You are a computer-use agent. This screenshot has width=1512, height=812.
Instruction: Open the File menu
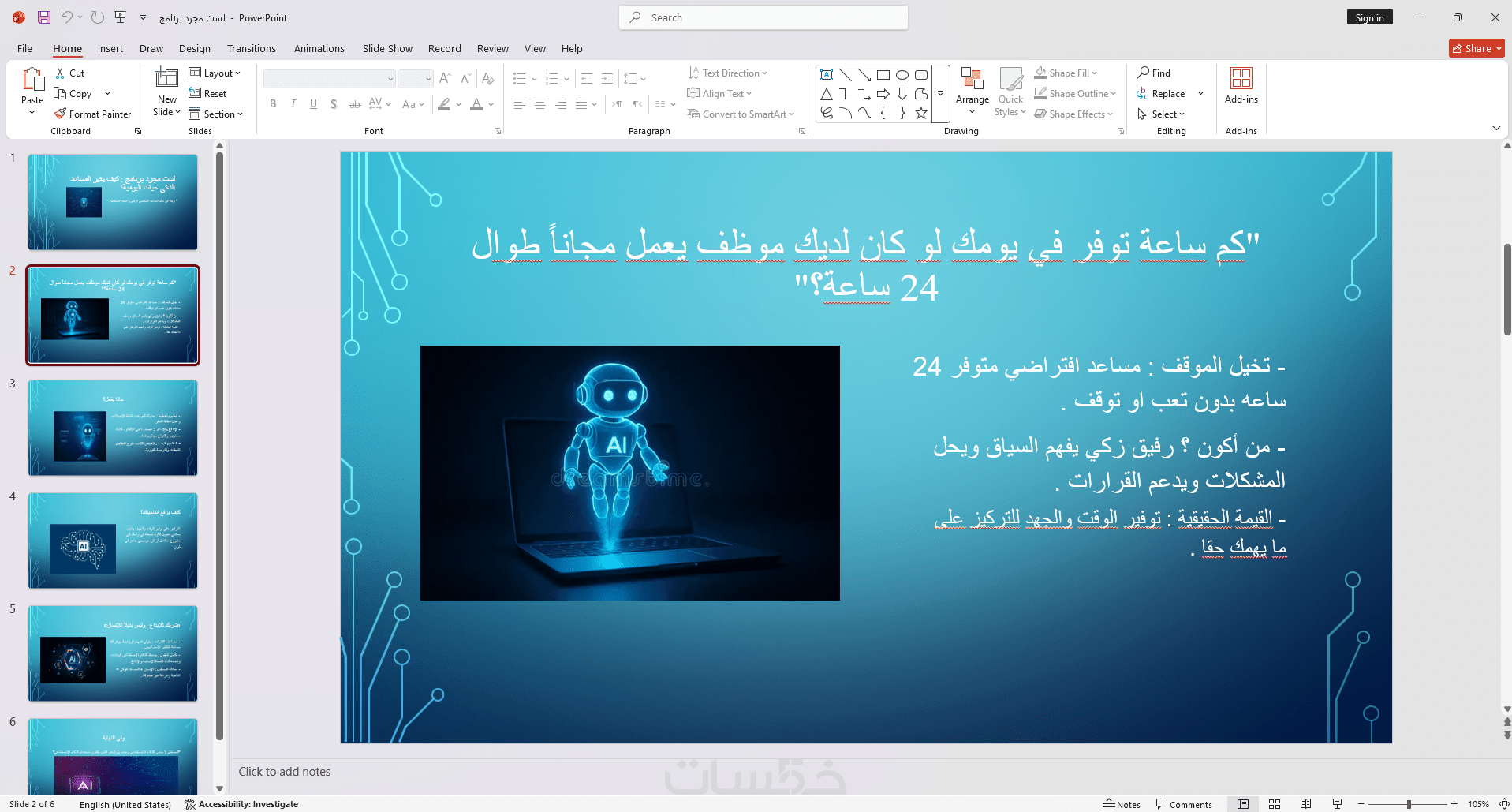[x=25, y=48]
